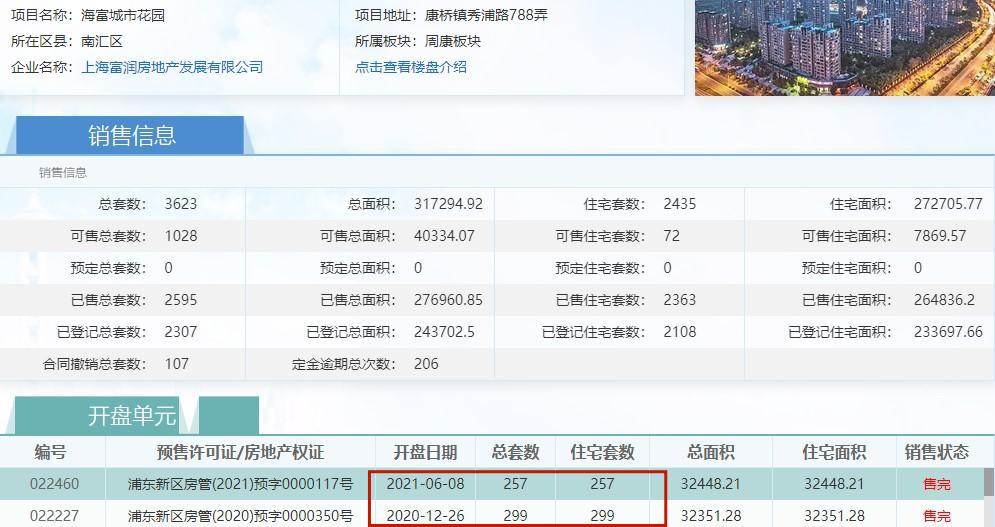The width and height of the screenshot is (995, 527).
Task: Open the 上海富润房地产发展有限公司 company link
Action: [172, 67]
